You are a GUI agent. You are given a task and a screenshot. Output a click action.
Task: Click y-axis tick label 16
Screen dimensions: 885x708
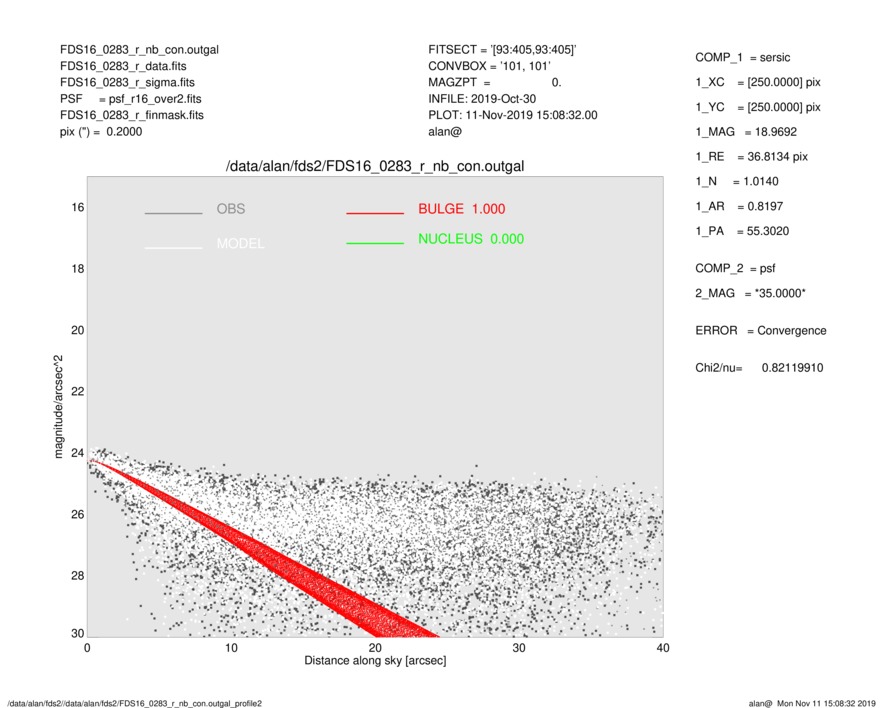(x=78, y=208)
